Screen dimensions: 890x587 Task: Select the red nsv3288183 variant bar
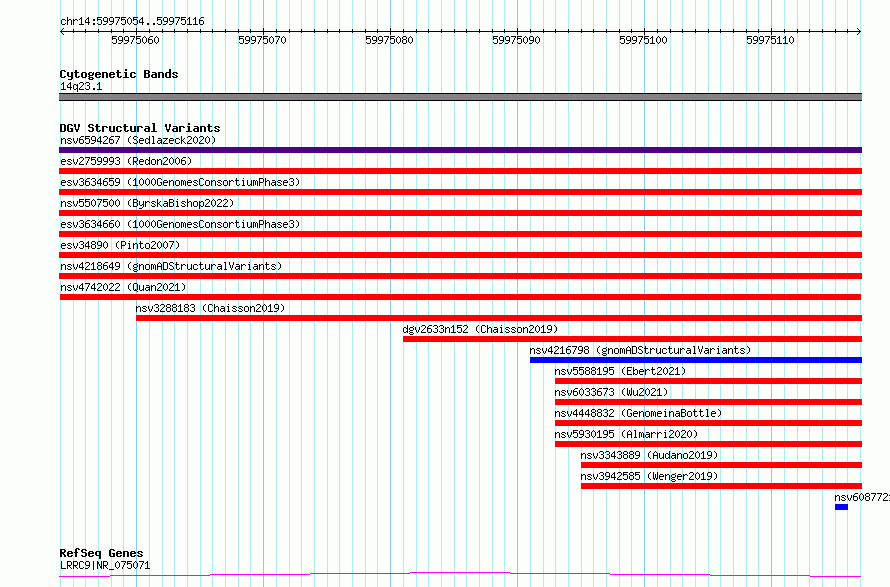[499, 318]
